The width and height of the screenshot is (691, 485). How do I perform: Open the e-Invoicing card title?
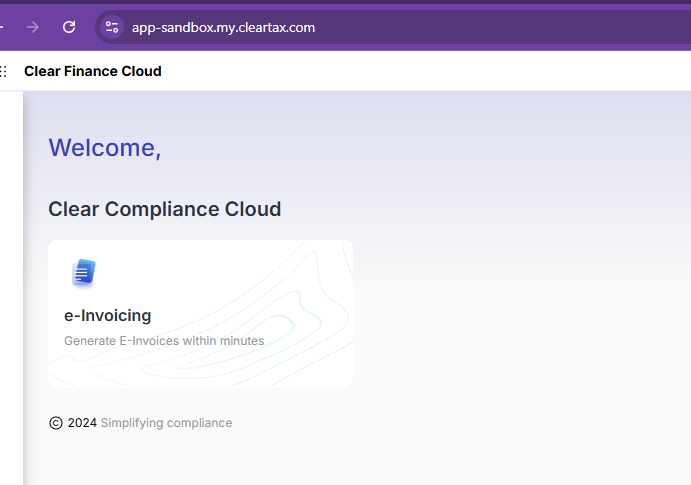(107, 315)
